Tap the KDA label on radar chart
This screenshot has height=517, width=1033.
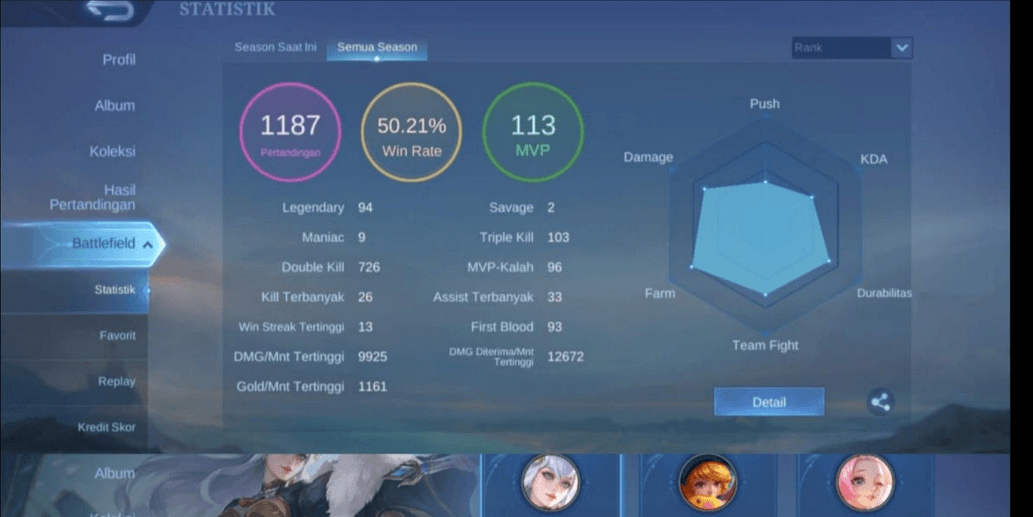pos(874,159)
